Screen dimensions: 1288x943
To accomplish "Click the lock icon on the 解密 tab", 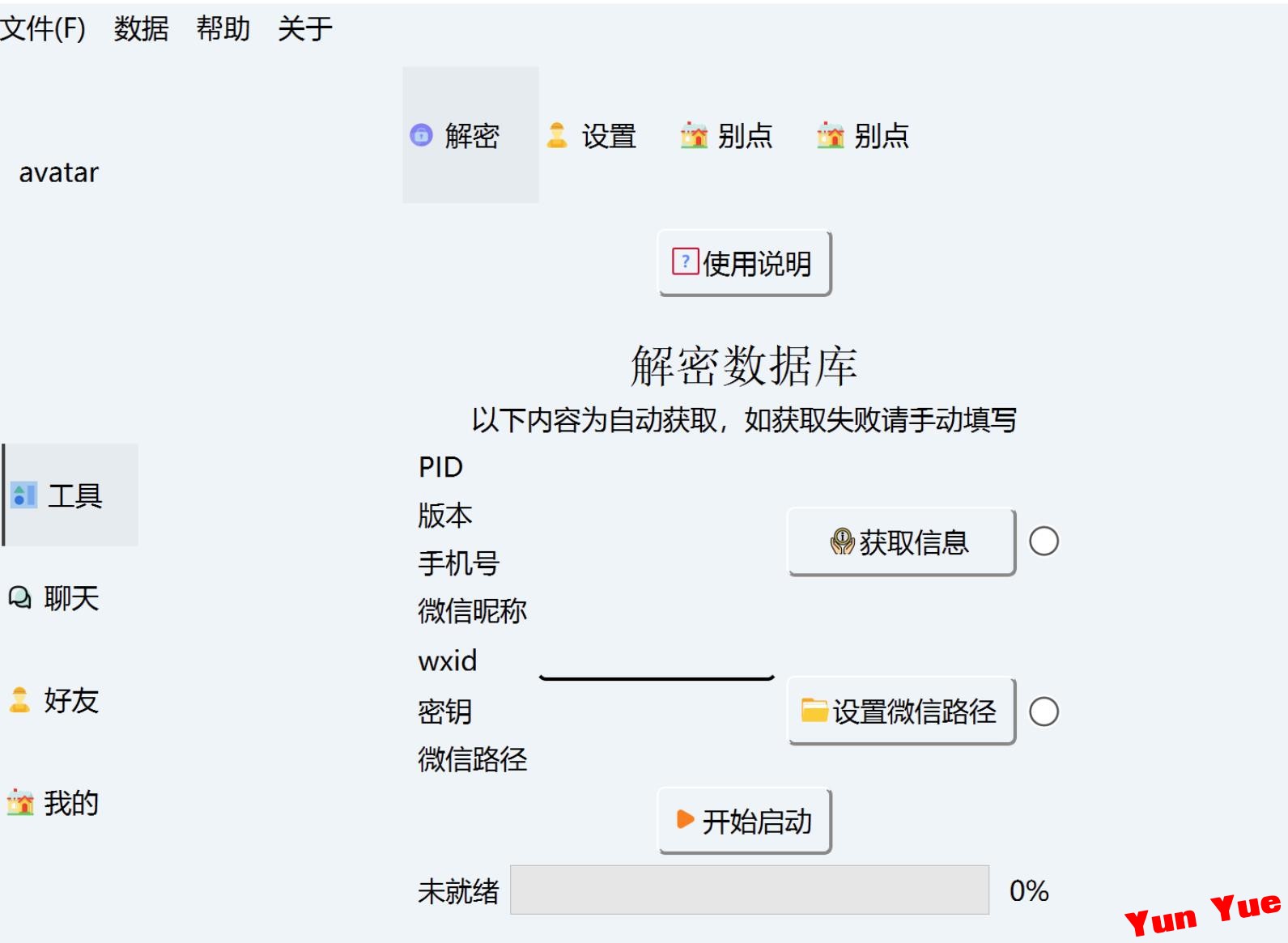I will point(422,134).
